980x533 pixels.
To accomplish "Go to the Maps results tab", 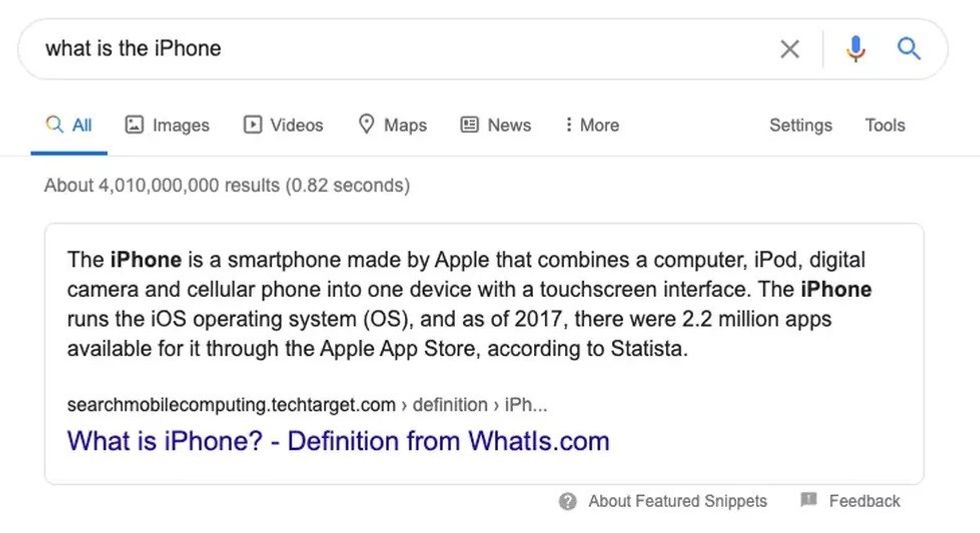I will (x=393, y=125).
